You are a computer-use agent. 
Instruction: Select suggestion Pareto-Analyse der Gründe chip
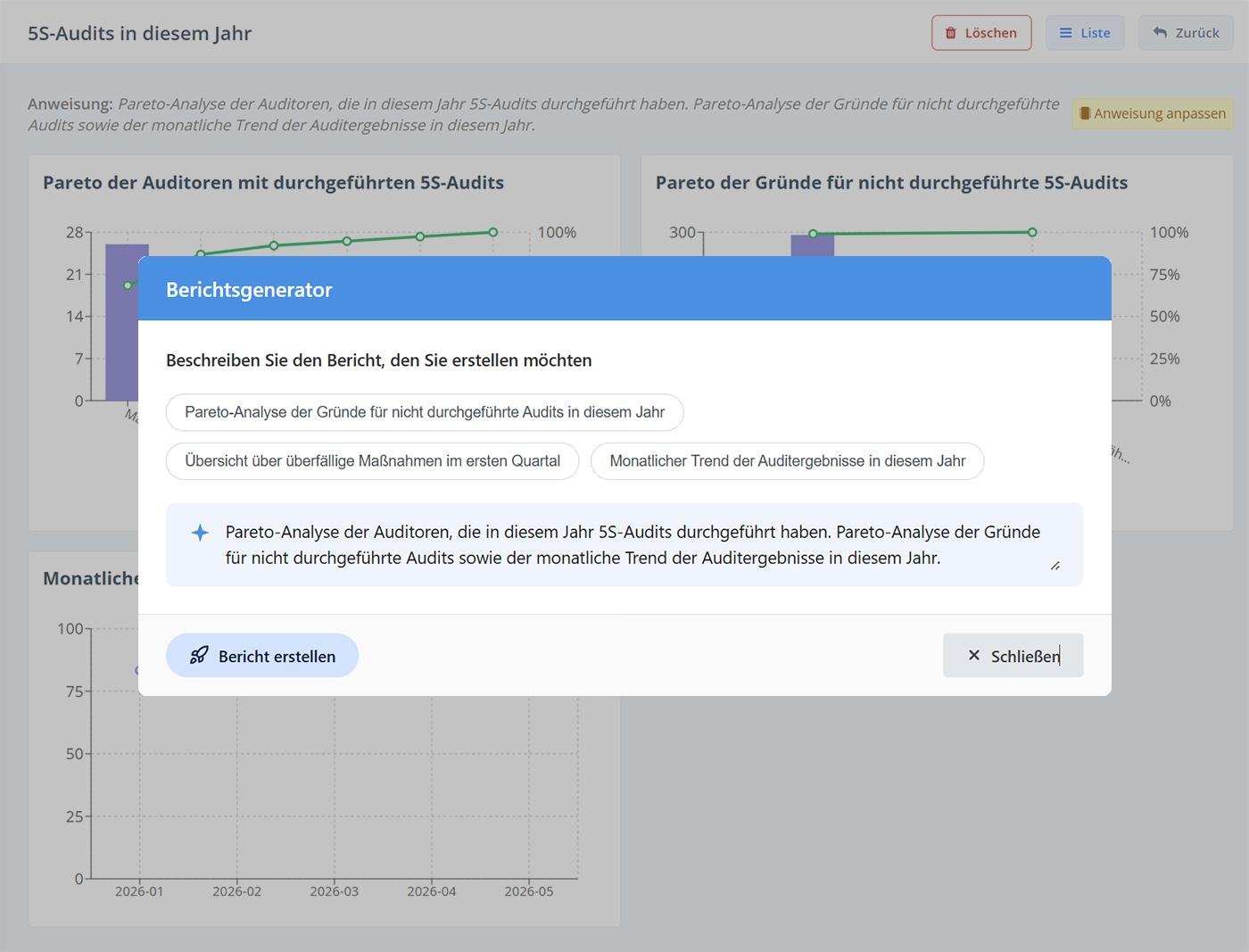point(425,412)
